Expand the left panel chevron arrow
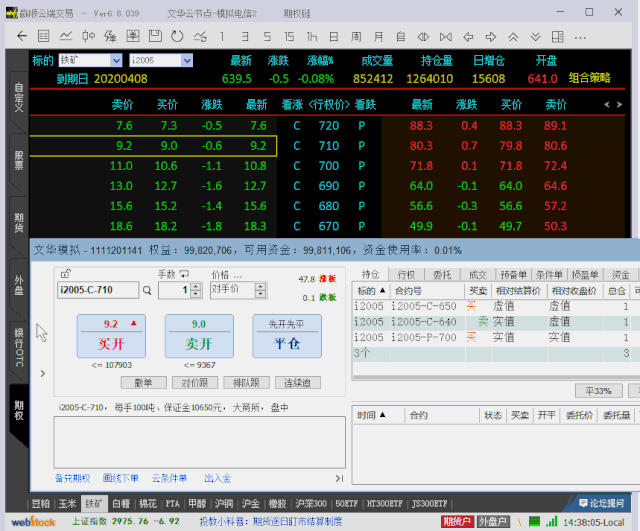Viewport: 640px width, 531px height. pos(43,373)
